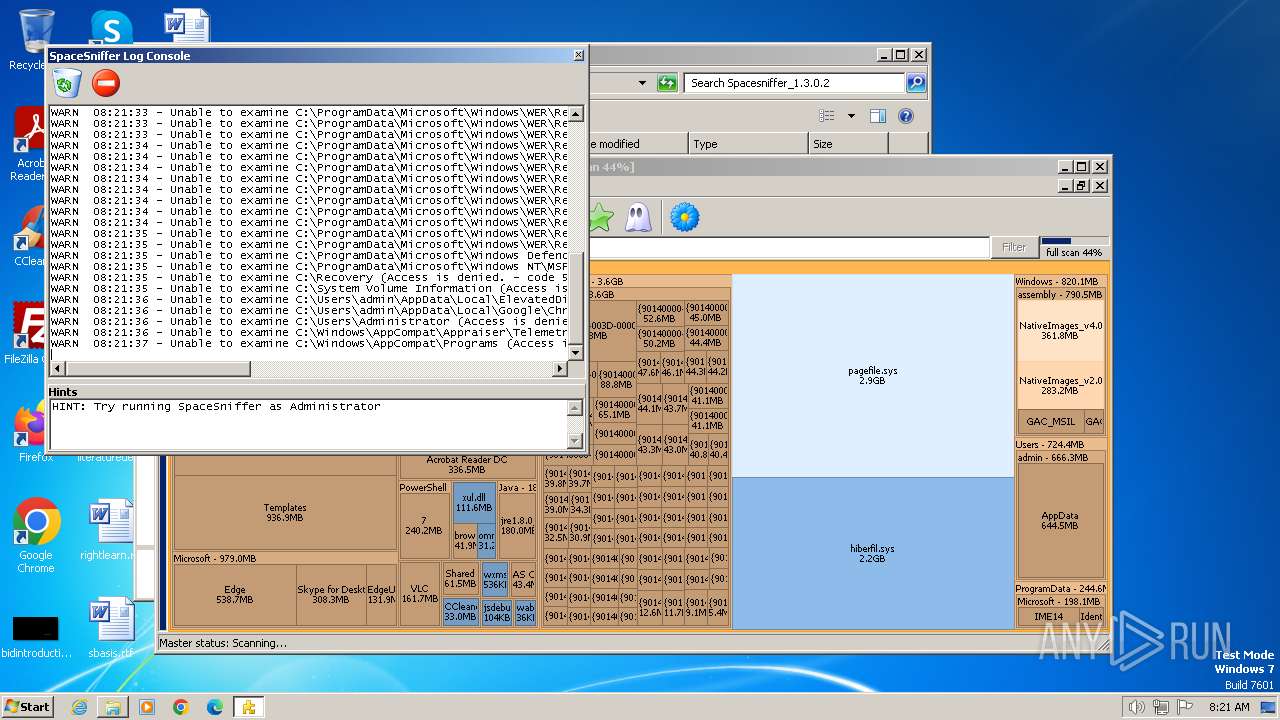Click the filter text field in SpaceSniffer

788,247
